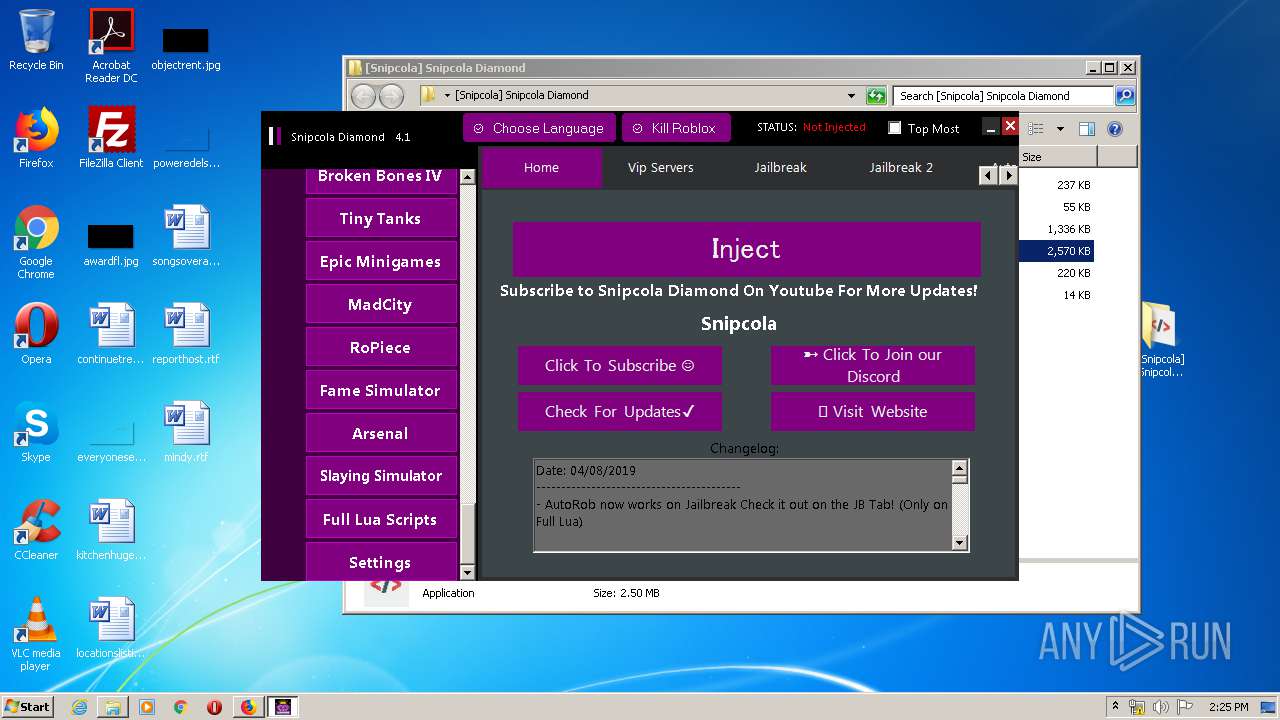Screen dimensions: 1280x720
Task: Launch CCleaner from desktop
Action: coord(36,530)
